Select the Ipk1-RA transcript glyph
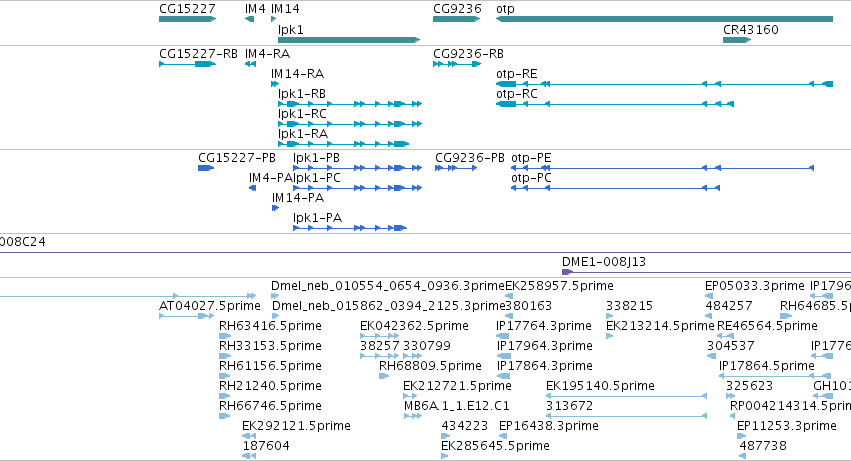851x461 pixels. 344,144
